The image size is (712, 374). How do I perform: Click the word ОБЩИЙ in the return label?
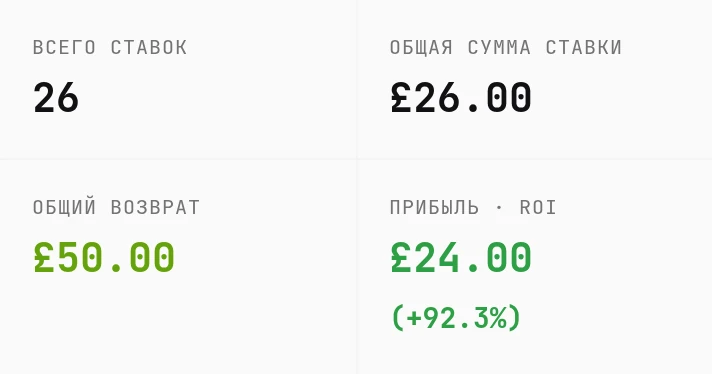click(64, 208)
